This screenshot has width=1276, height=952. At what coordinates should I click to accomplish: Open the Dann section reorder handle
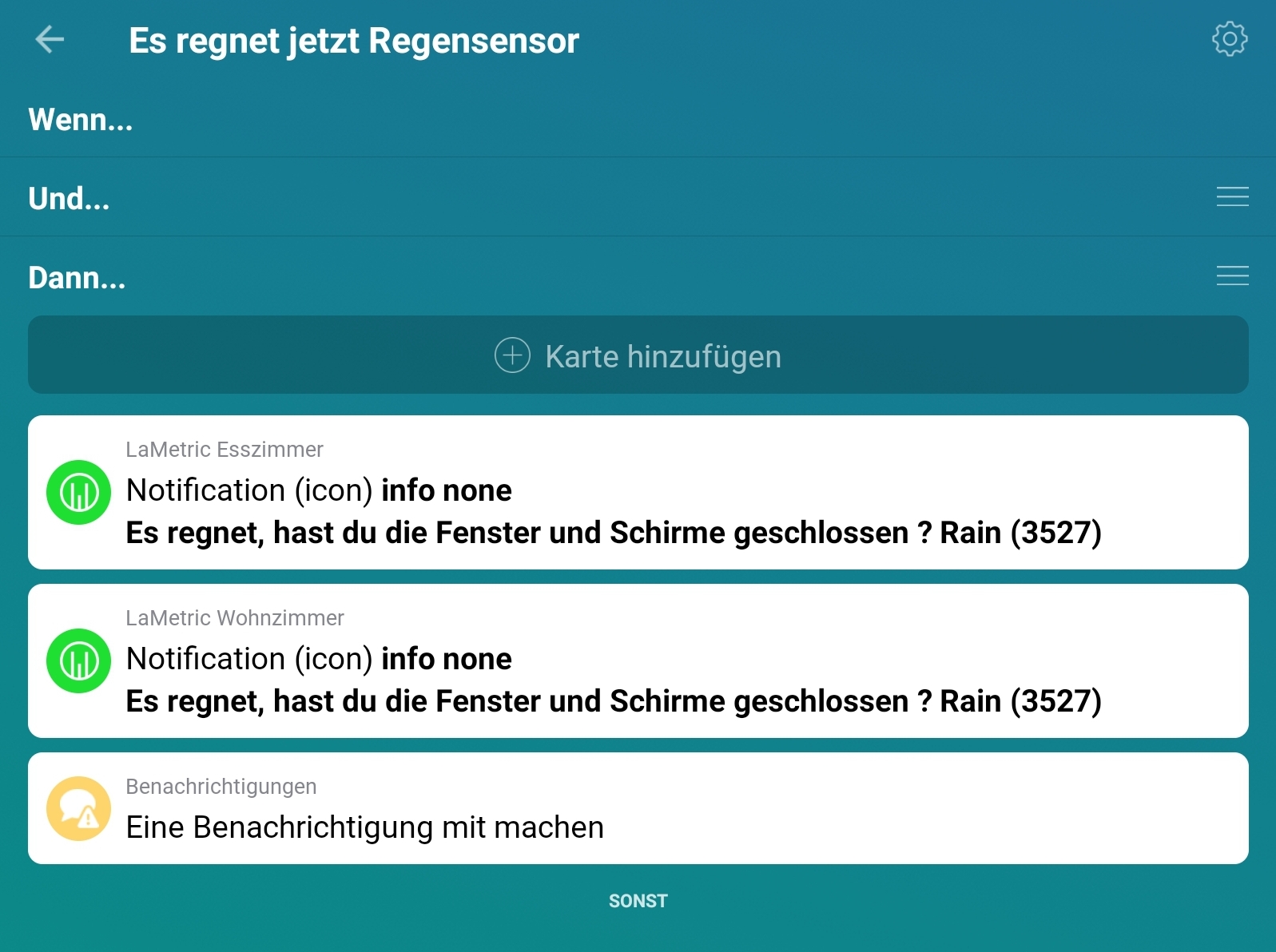coord(1232,276)
